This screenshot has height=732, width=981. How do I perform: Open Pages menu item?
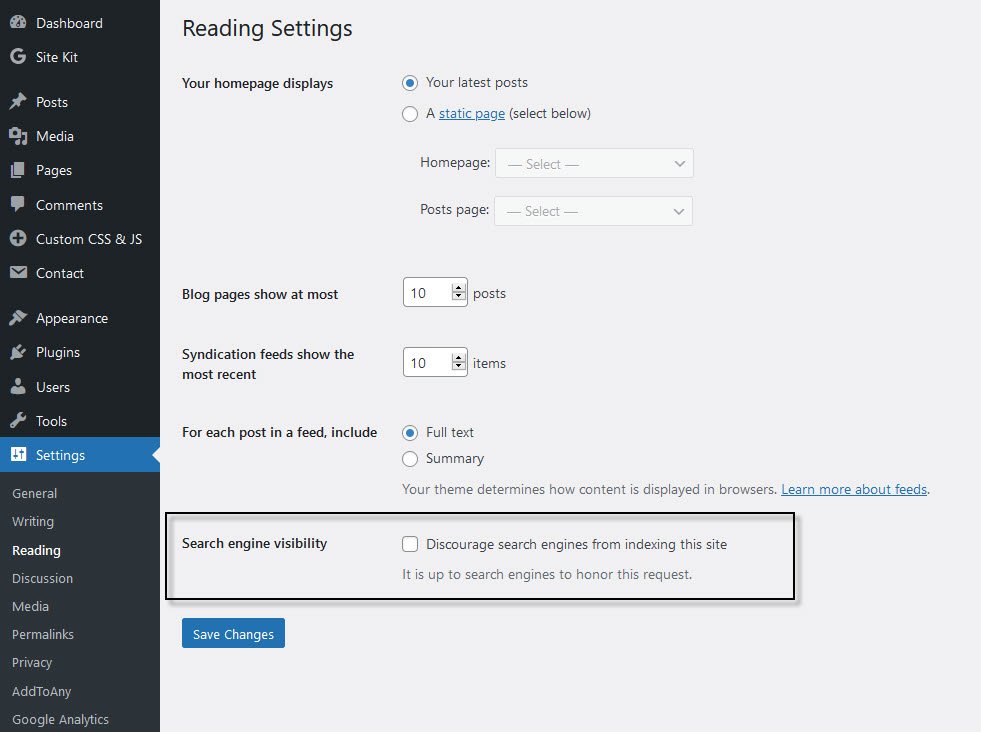80,170
